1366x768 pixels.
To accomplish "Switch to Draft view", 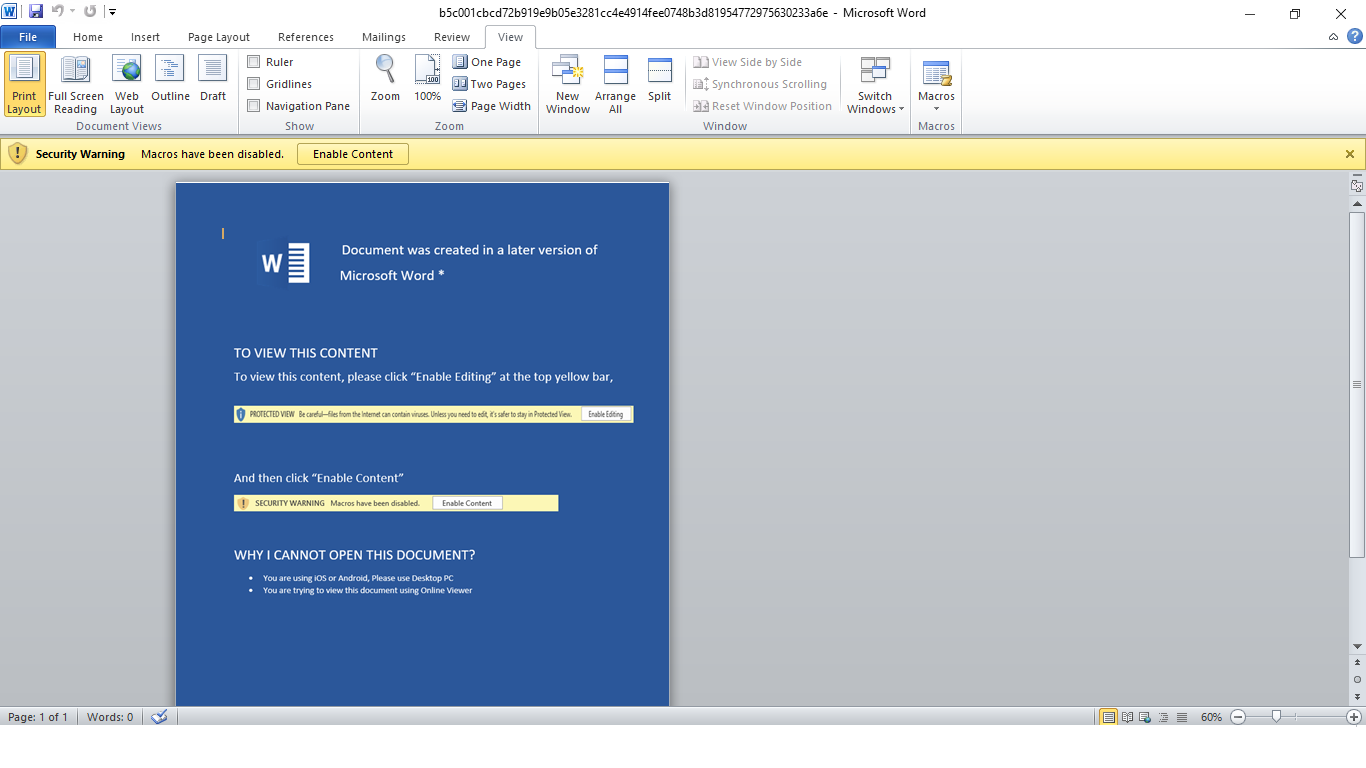I will pyautogui.click(x=212, y=84).
